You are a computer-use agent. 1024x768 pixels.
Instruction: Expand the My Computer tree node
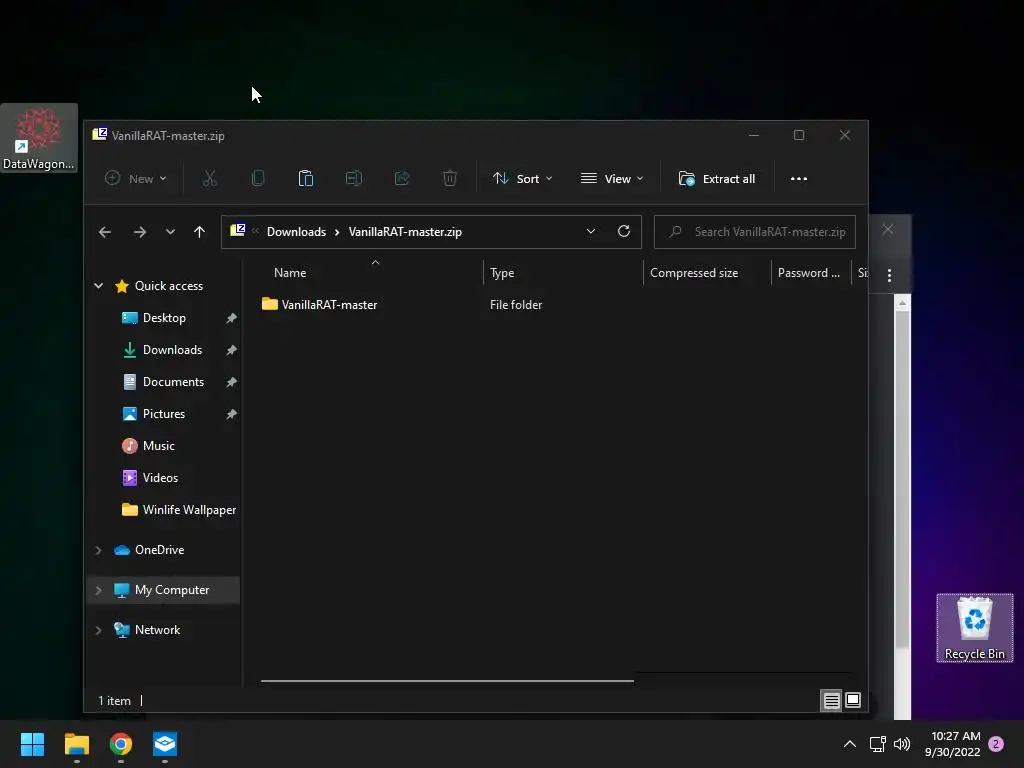click(x=99, y=590)
